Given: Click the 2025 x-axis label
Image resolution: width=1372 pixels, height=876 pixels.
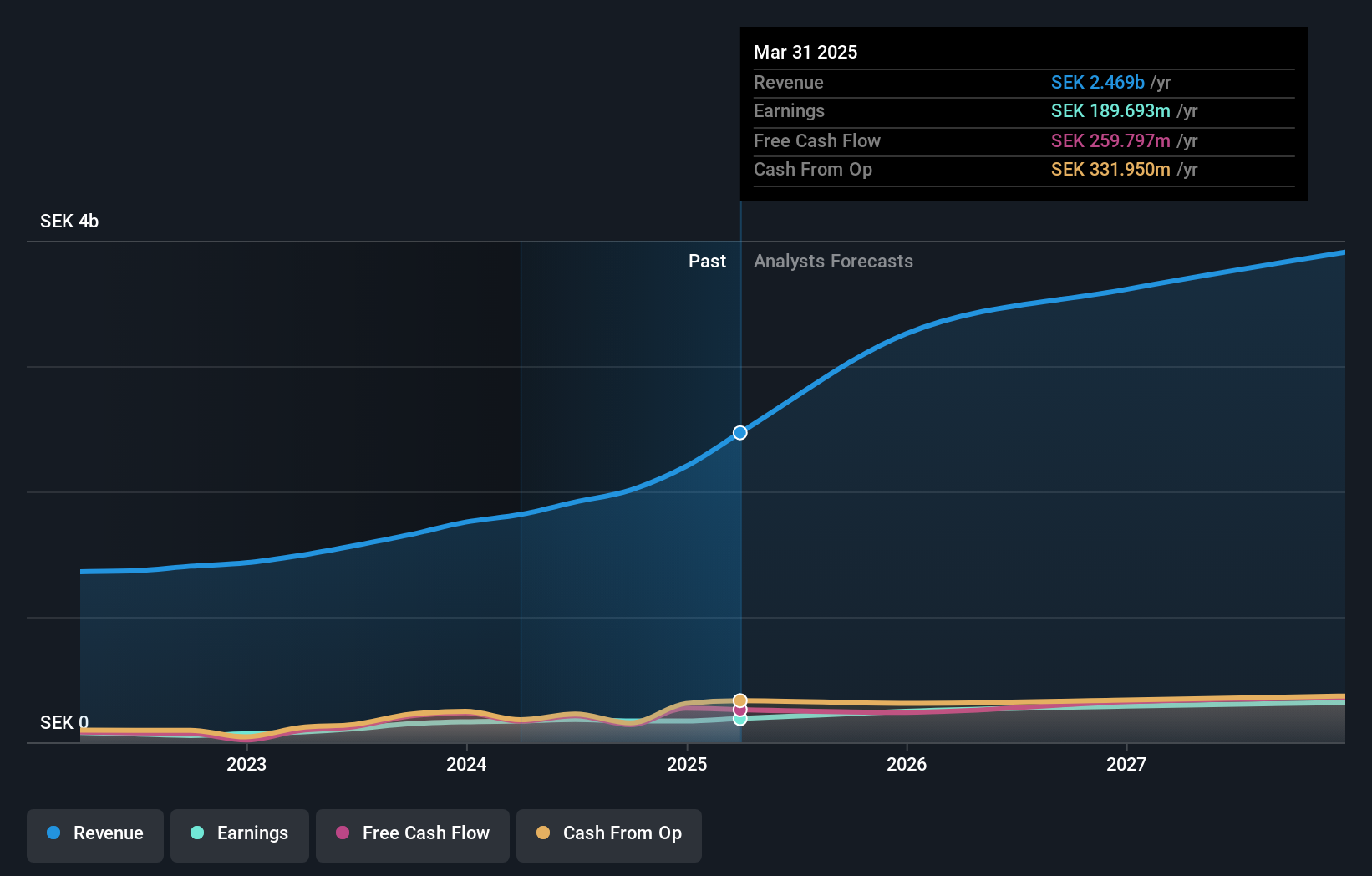Looking at the screenshot, I should coord(687,764).
